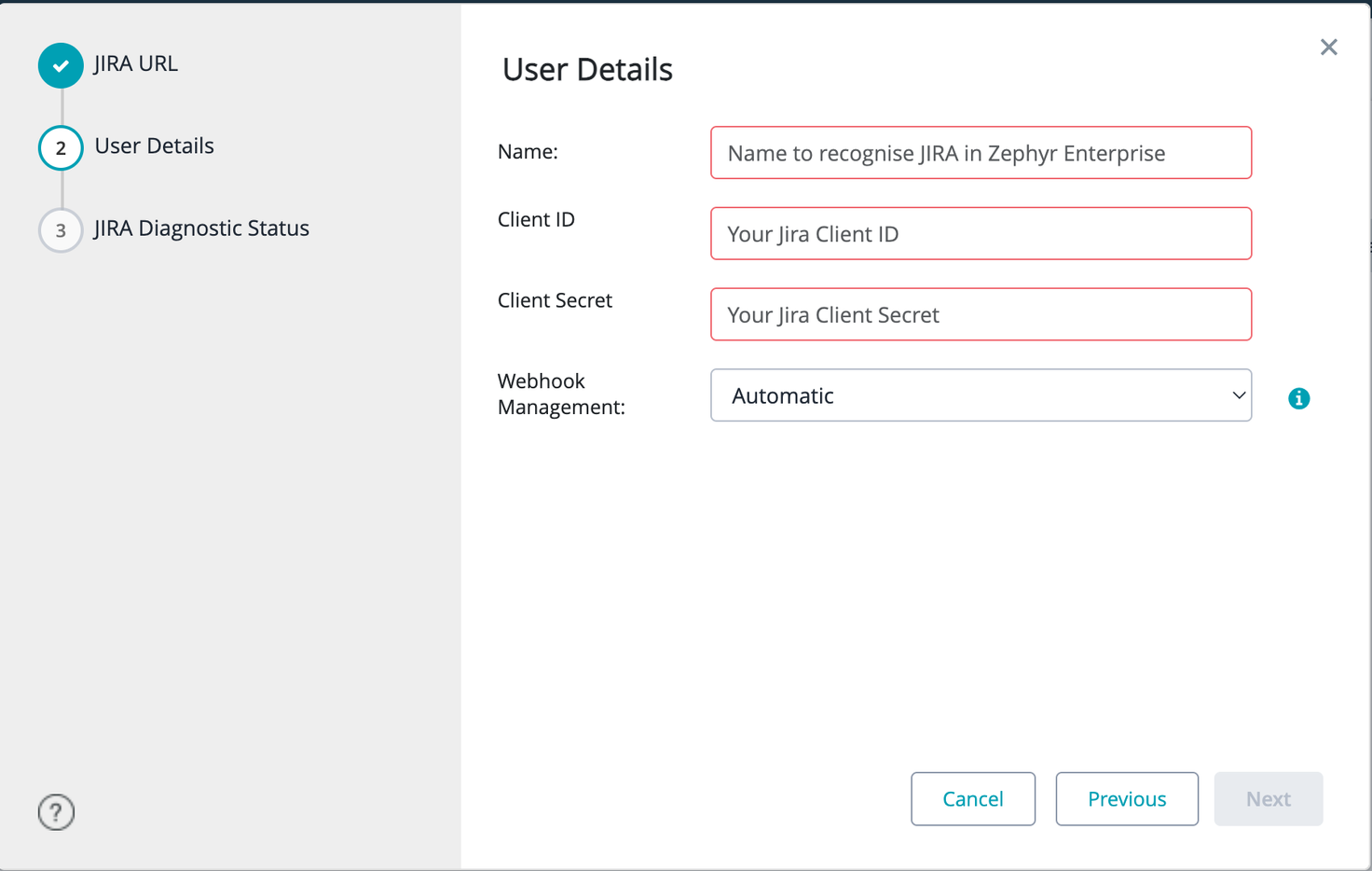1372x871 pixels.
Task: Select the Client Secret input box
Action: coord(981,314)
